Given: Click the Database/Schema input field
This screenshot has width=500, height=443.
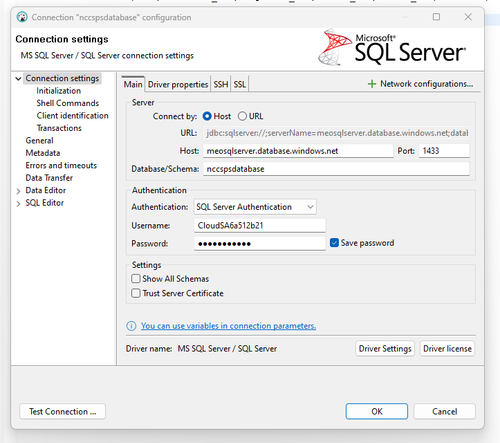Looking at the screenshot, I should pos(336,169).
